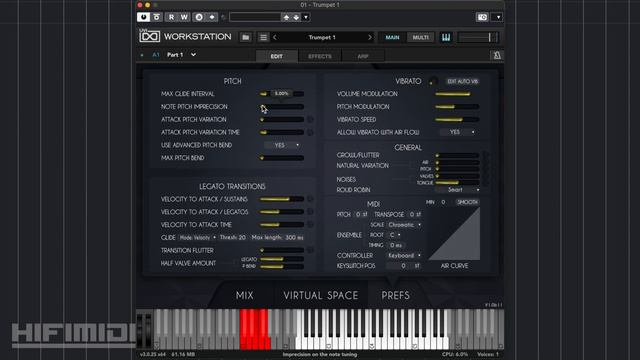The height and width of the screenshot is (360, 640).
Task: Expand the Part 1 dropdown chevron
Action: (x=193, y=54)
